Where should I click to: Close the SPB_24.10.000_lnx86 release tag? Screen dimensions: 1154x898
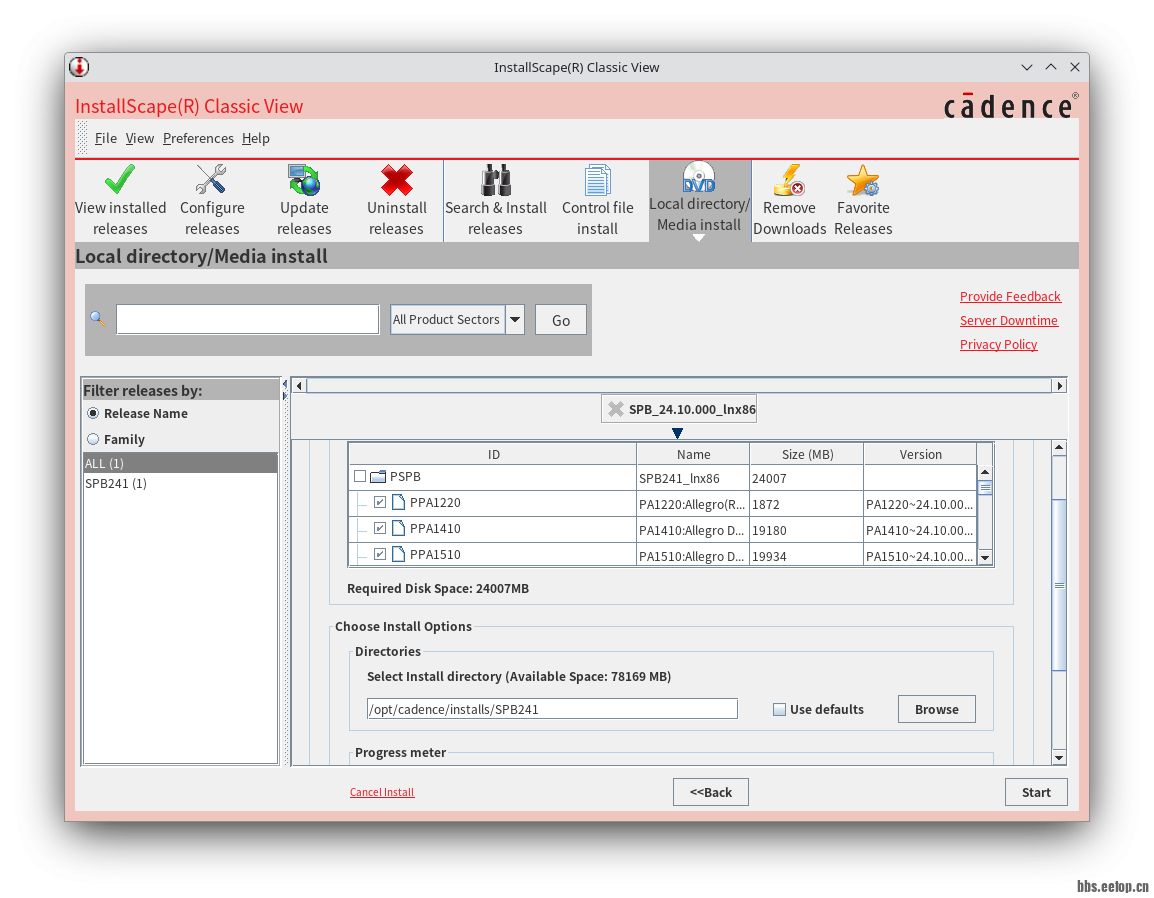click(x=616, y=409)
